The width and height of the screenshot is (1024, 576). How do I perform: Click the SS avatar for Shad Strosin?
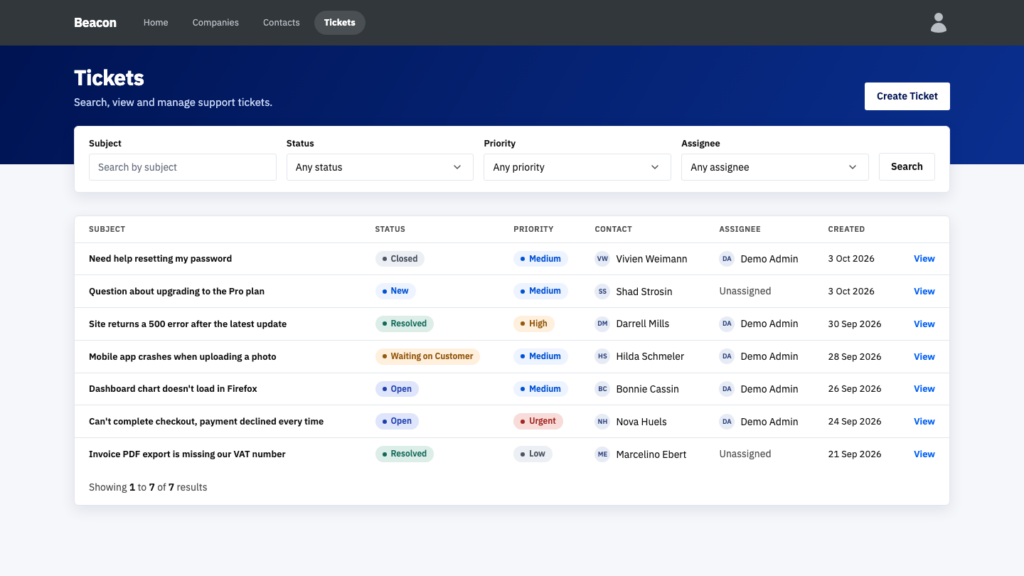pos(602,291)
